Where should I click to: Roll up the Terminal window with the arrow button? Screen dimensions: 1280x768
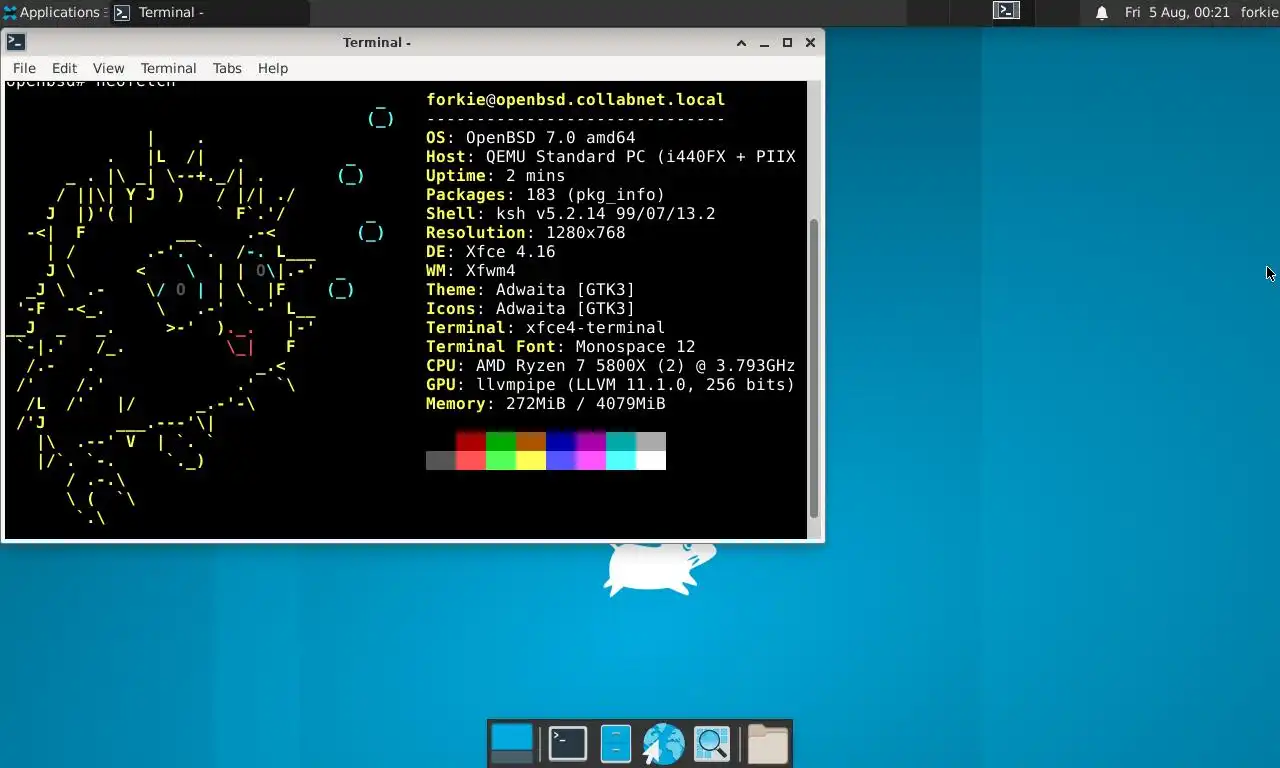click(x=741, y=43)
